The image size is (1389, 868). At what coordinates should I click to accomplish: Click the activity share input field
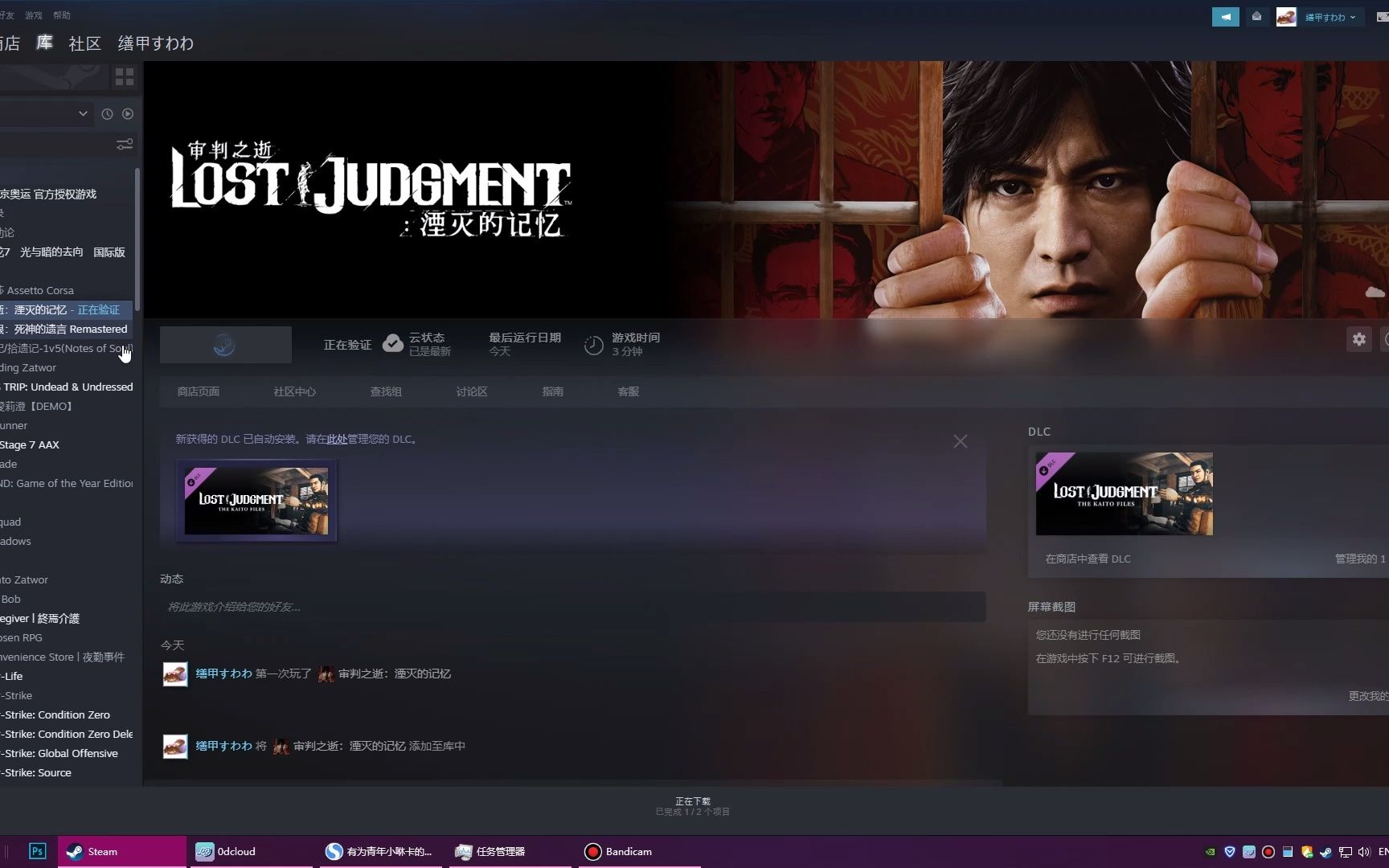(572, 607)
